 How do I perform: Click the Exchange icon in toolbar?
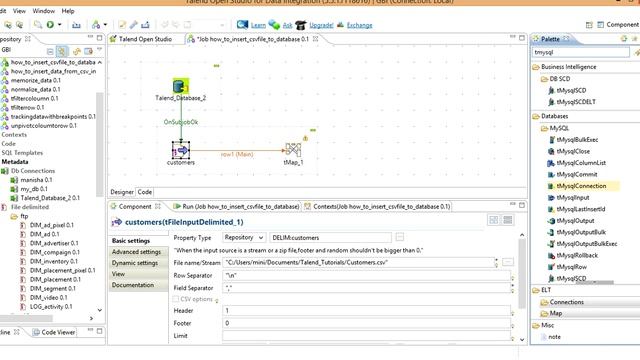(x=340, y=25)
